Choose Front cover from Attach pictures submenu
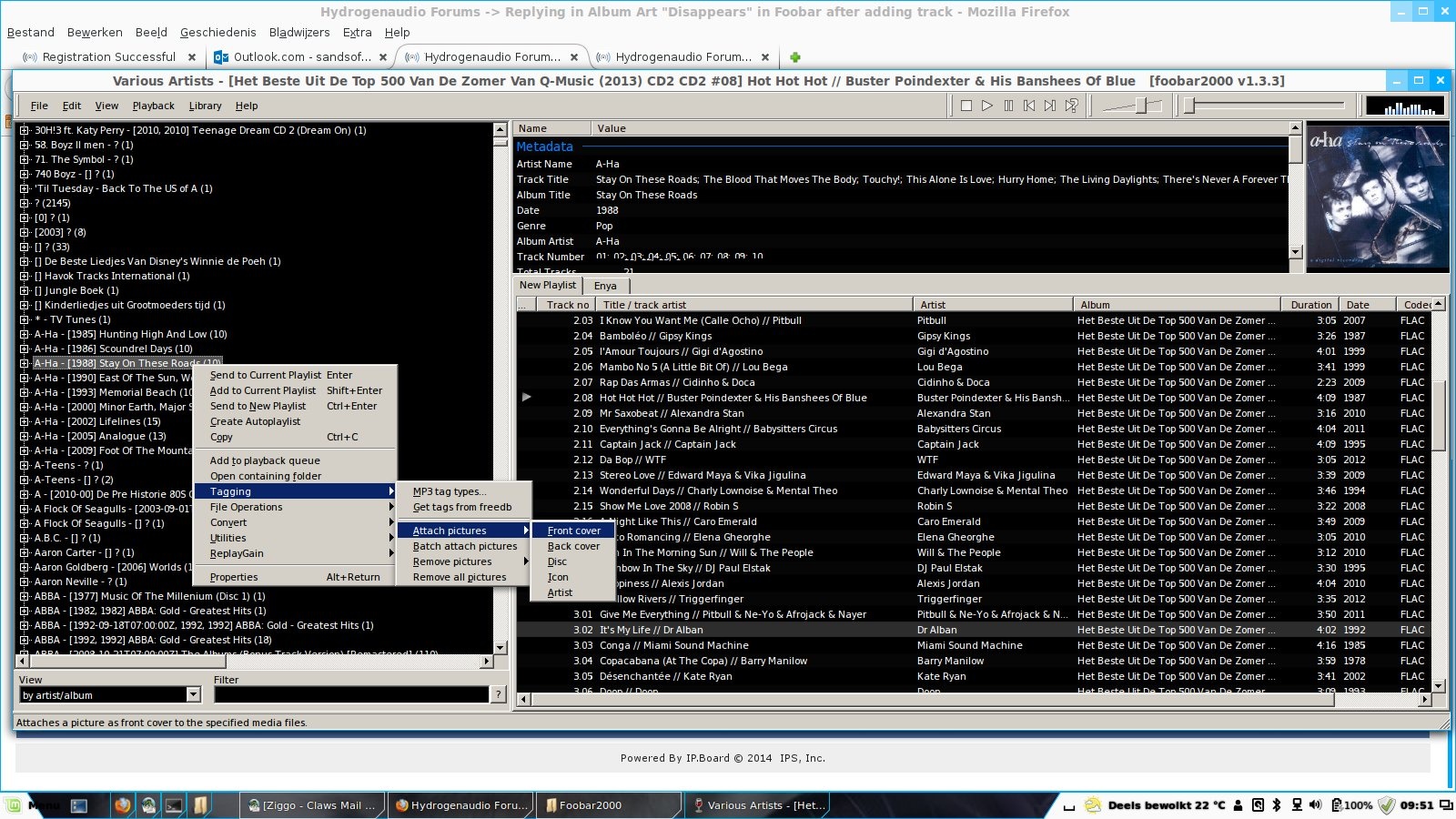 click(x=574, y=531)
